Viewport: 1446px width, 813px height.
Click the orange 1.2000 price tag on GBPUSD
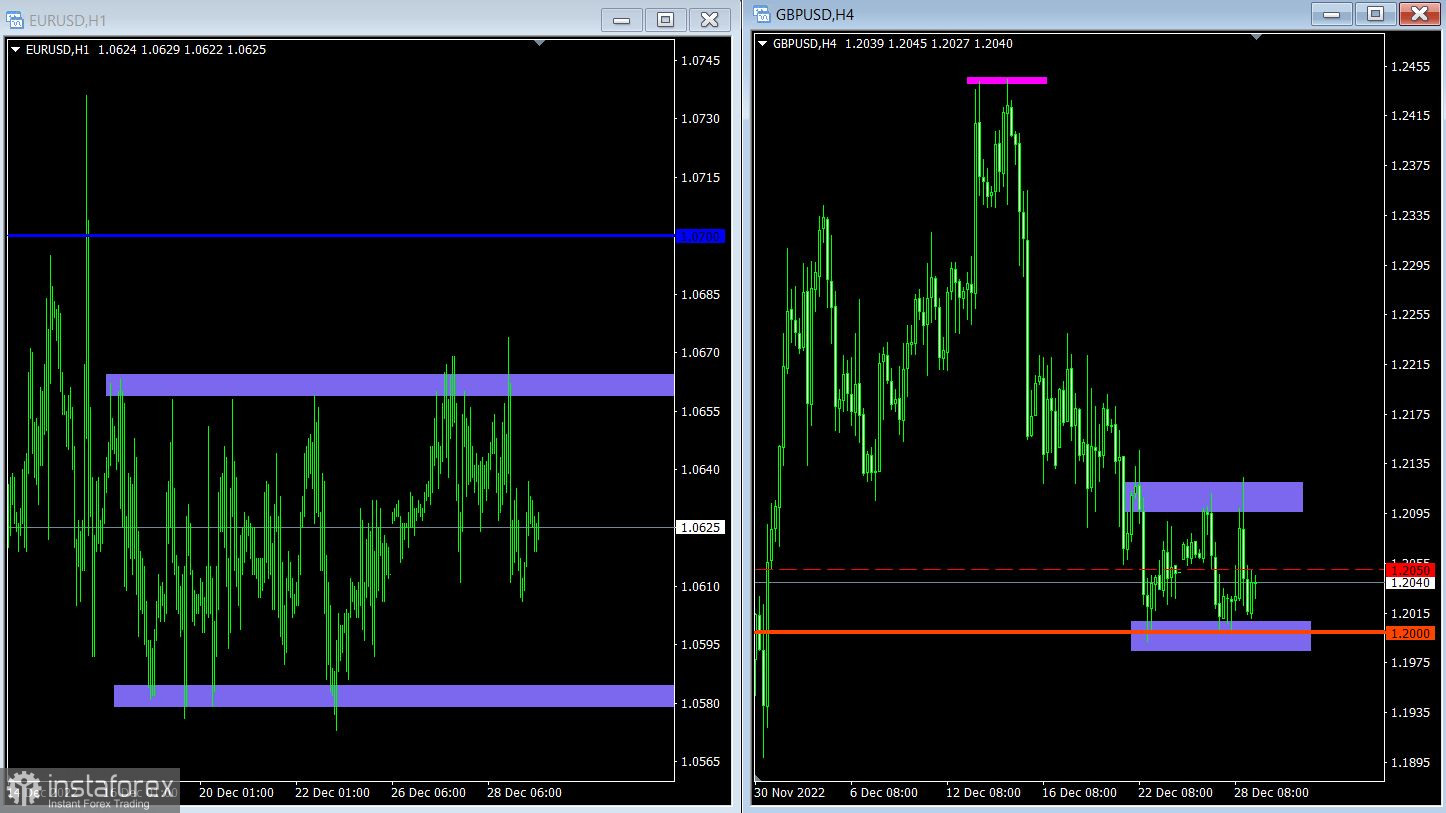1410,633
